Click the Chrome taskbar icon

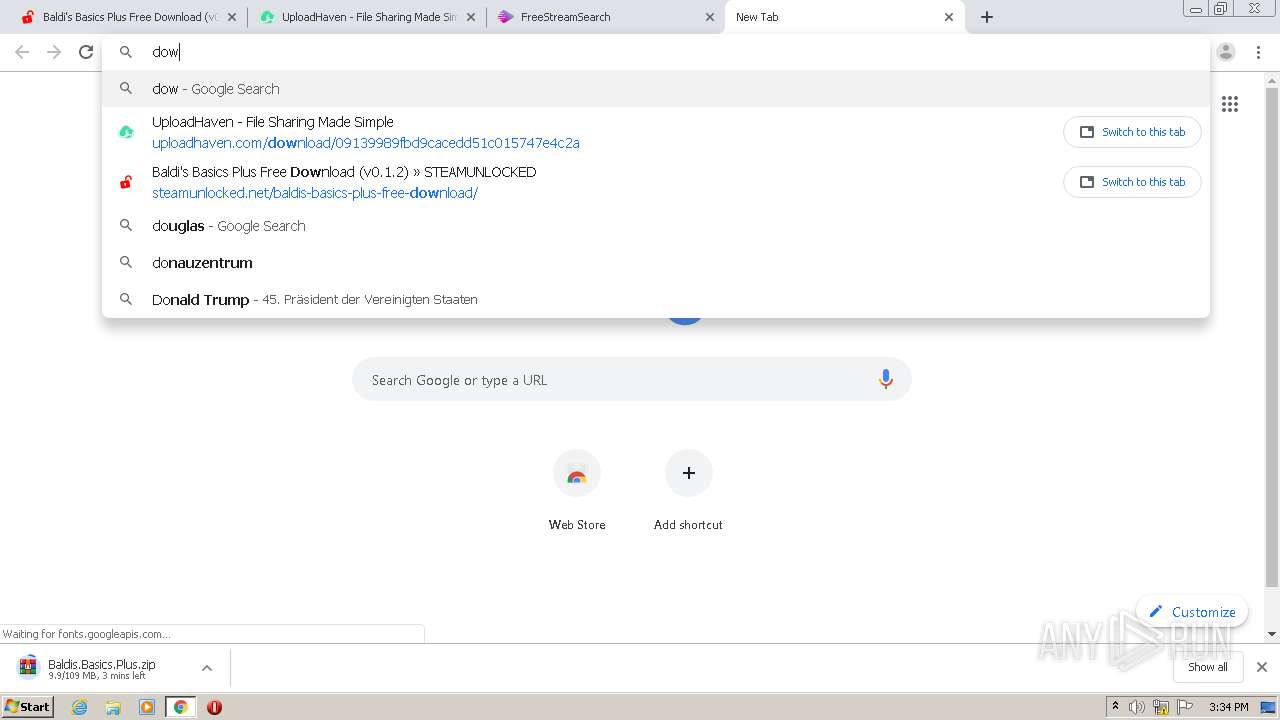click(x=180, y=707)
